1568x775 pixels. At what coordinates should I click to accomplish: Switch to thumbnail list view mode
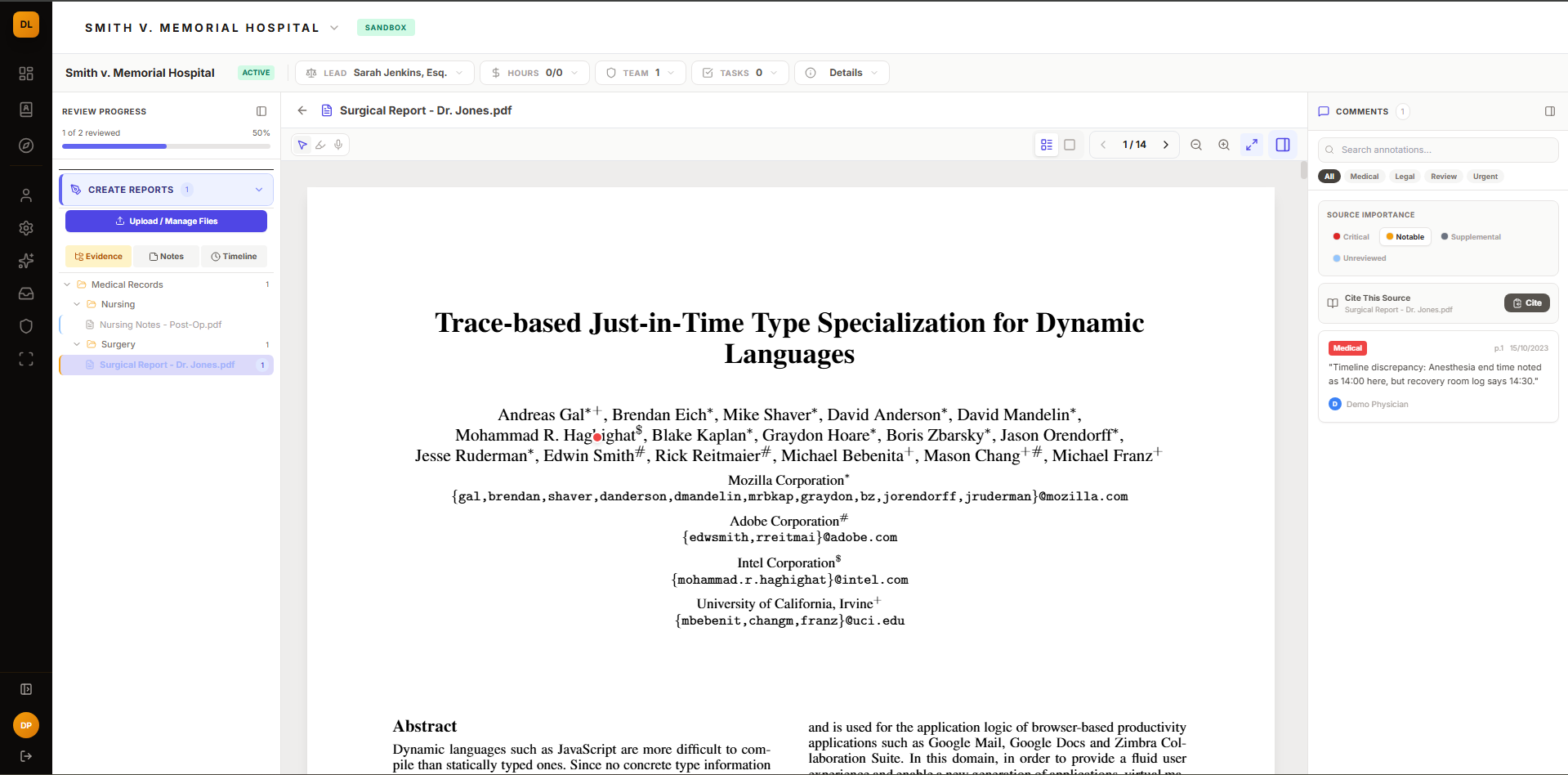click(x=1047, y=145)
